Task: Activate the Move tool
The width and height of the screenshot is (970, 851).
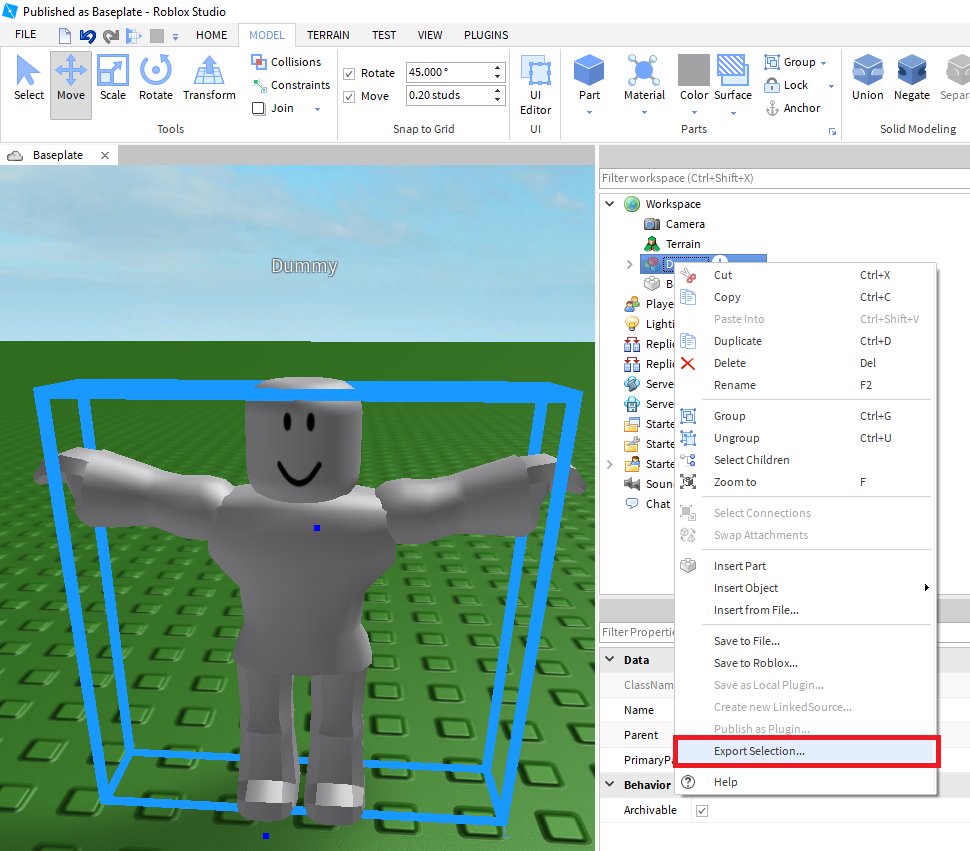Action: [71, 85]
